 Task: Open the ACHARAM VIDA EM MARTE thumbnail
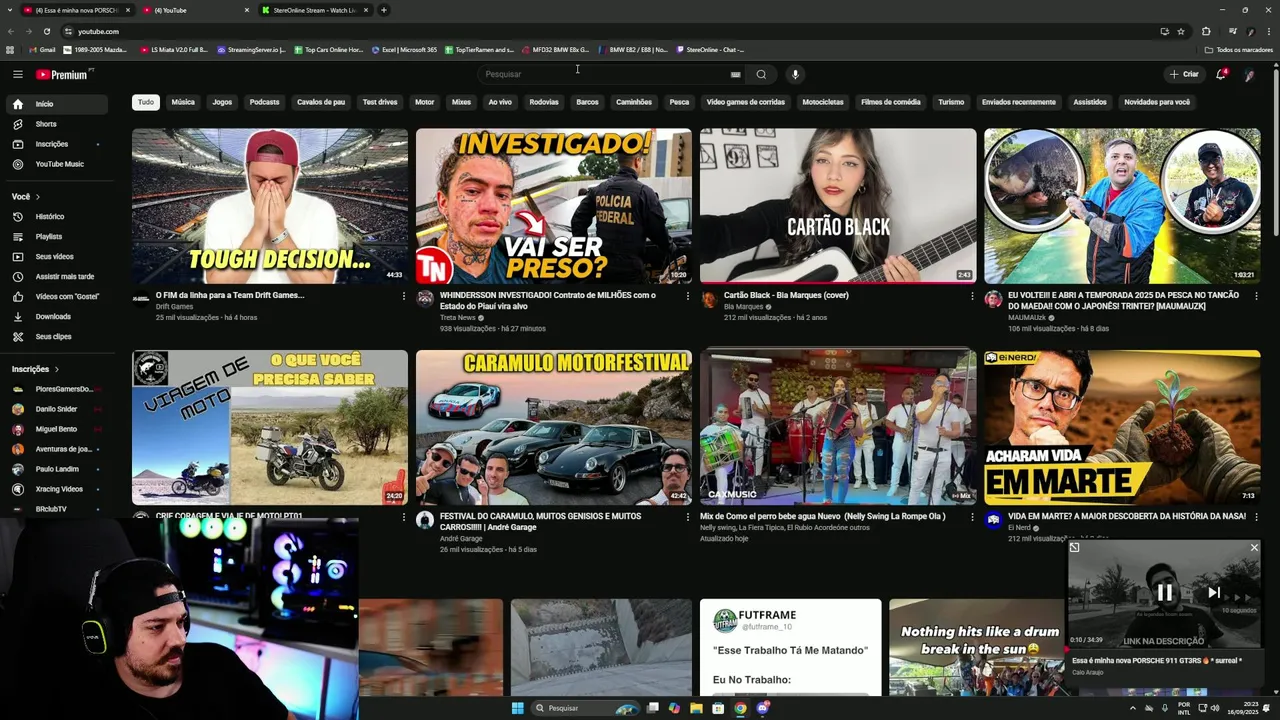pyautogui.click(x=1122, y=427)
